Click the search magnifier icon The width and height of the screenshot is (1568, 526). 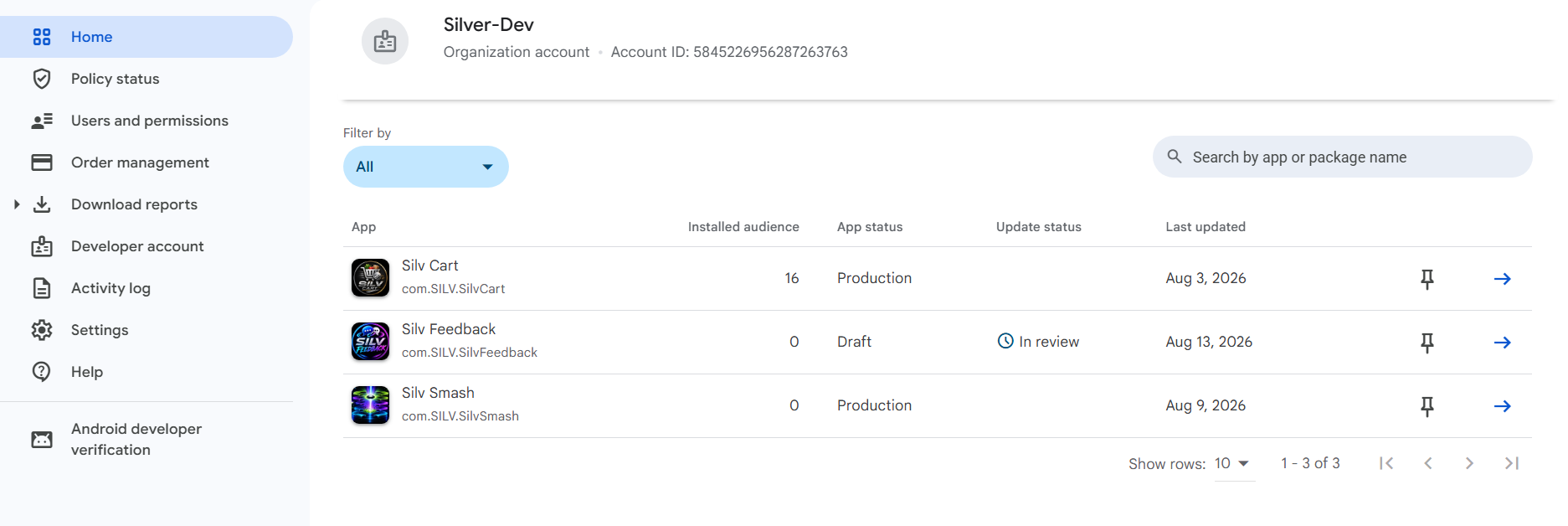tap(1175, 157)
